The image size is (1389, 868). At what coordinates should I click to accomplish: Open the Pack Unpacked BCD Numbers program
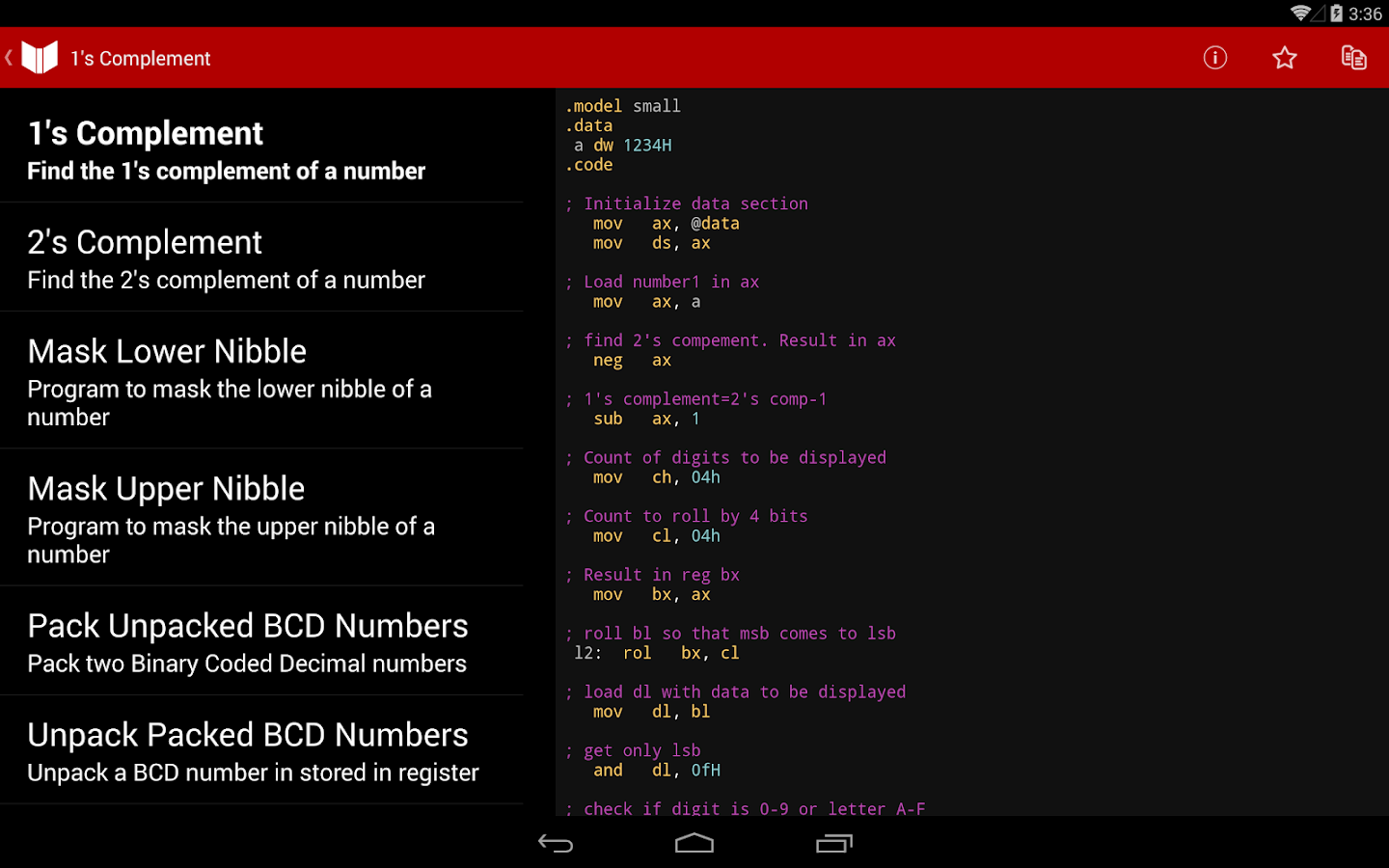pos(261,641)
